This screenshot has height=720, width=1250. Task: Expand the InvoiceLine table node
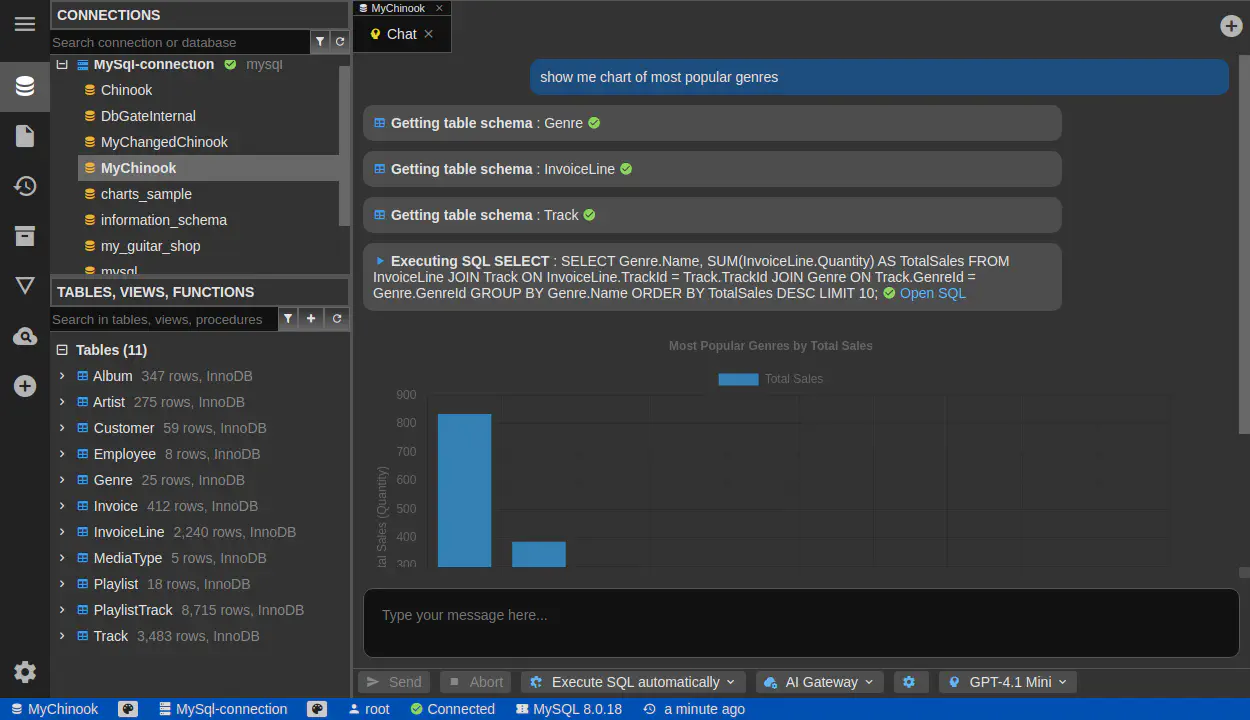click(x=62, y=532)
